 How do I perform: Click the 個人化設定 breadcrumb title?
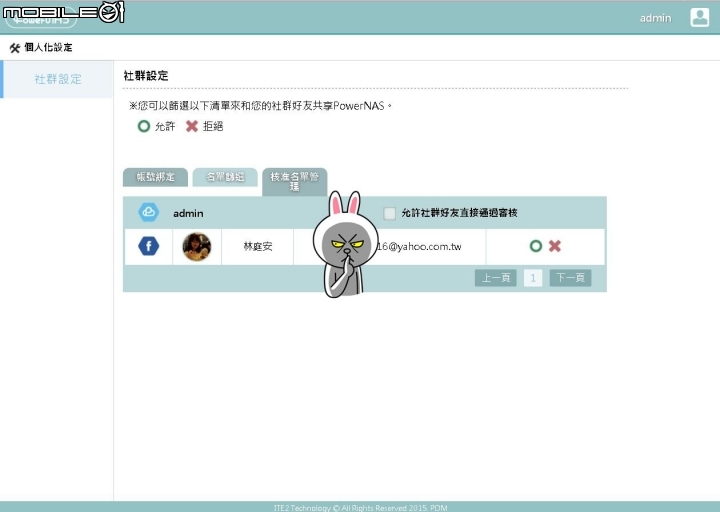[x=48, y=47]
